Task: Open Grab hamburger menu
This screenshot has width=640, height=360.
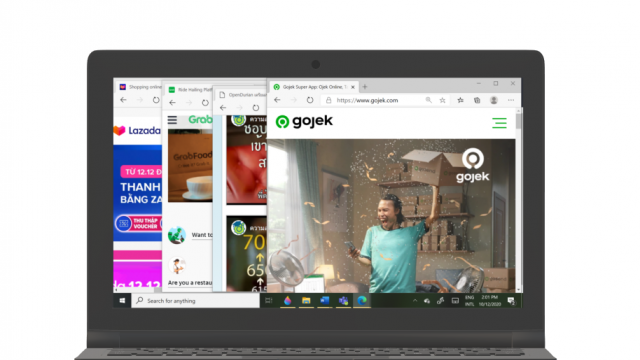Action: (x=172, y=120)
